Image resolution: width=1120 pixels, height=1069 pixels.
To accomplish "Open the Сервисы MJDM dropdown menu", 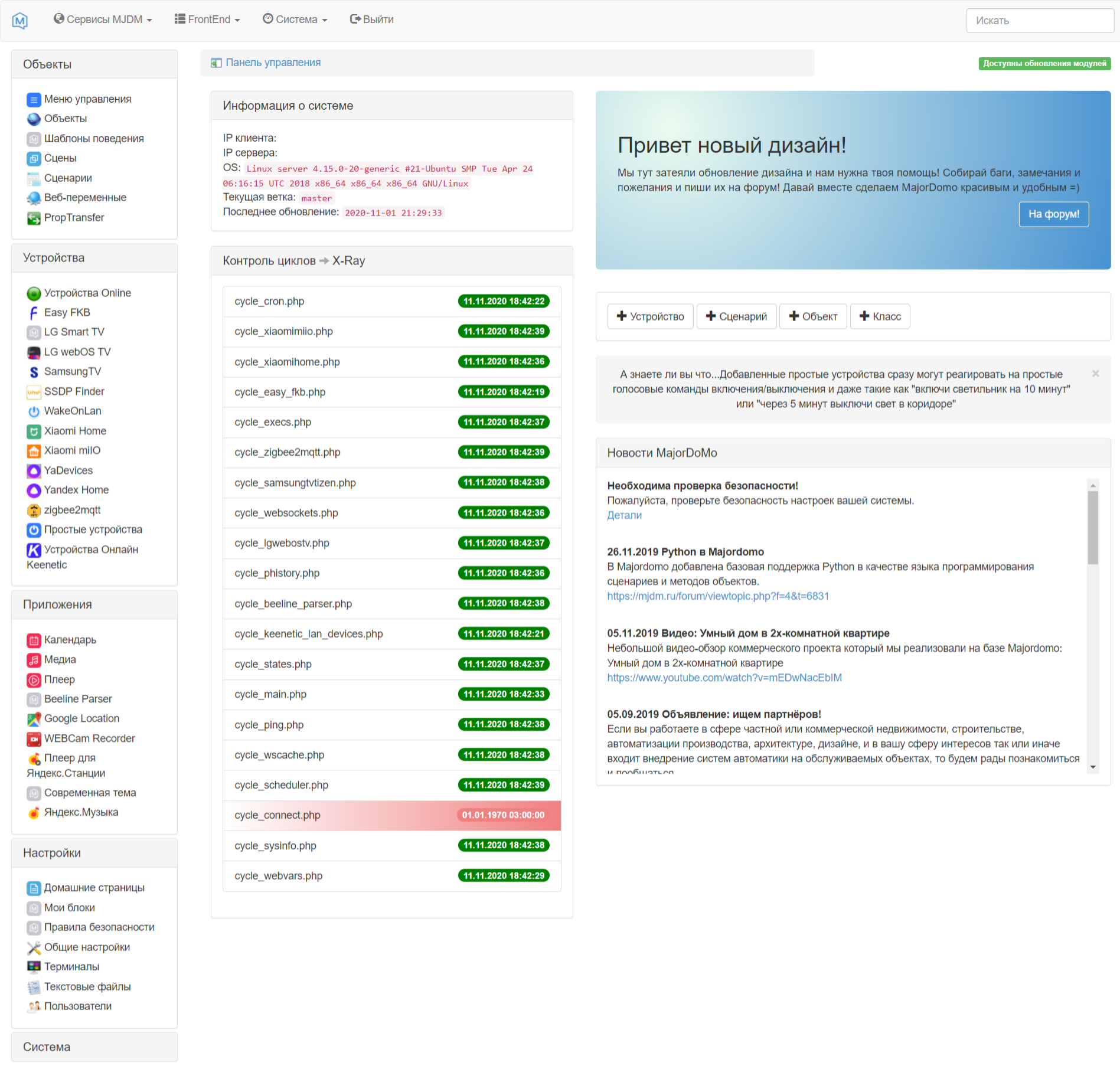I will coord(103,19).
